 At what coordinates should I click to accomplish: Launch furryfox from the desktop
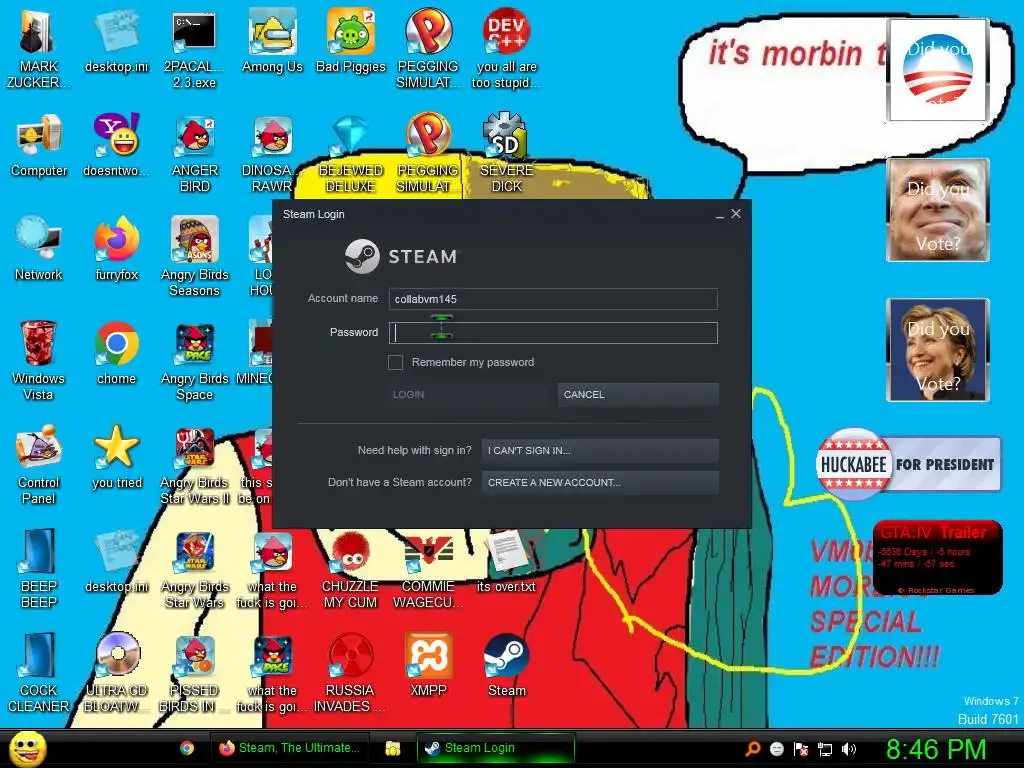point(116,249)
